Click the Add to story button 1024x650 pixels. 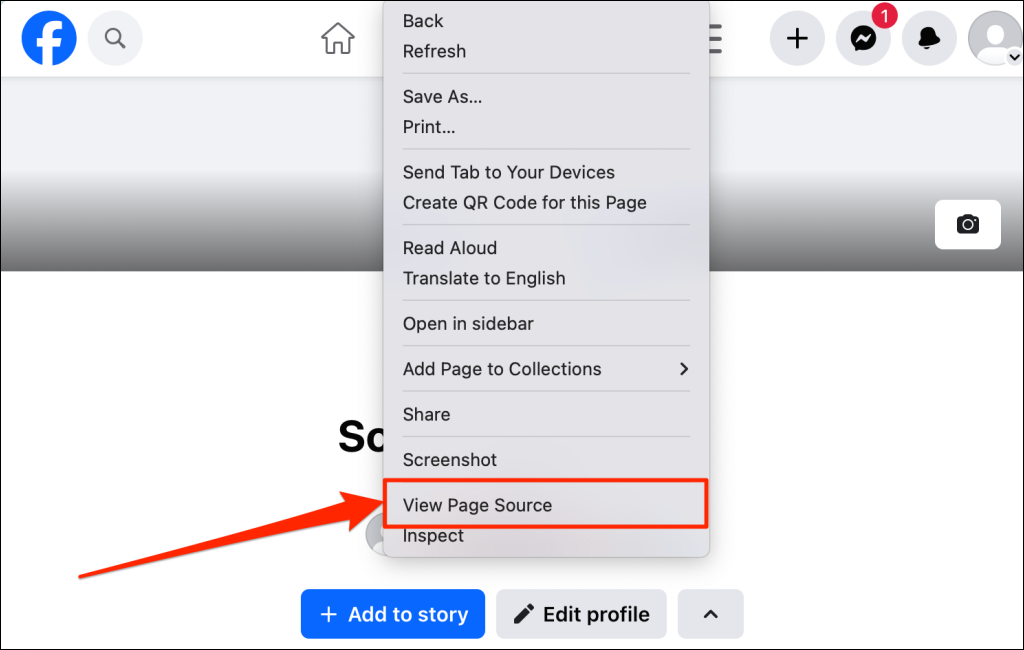[x=393, y=614]
